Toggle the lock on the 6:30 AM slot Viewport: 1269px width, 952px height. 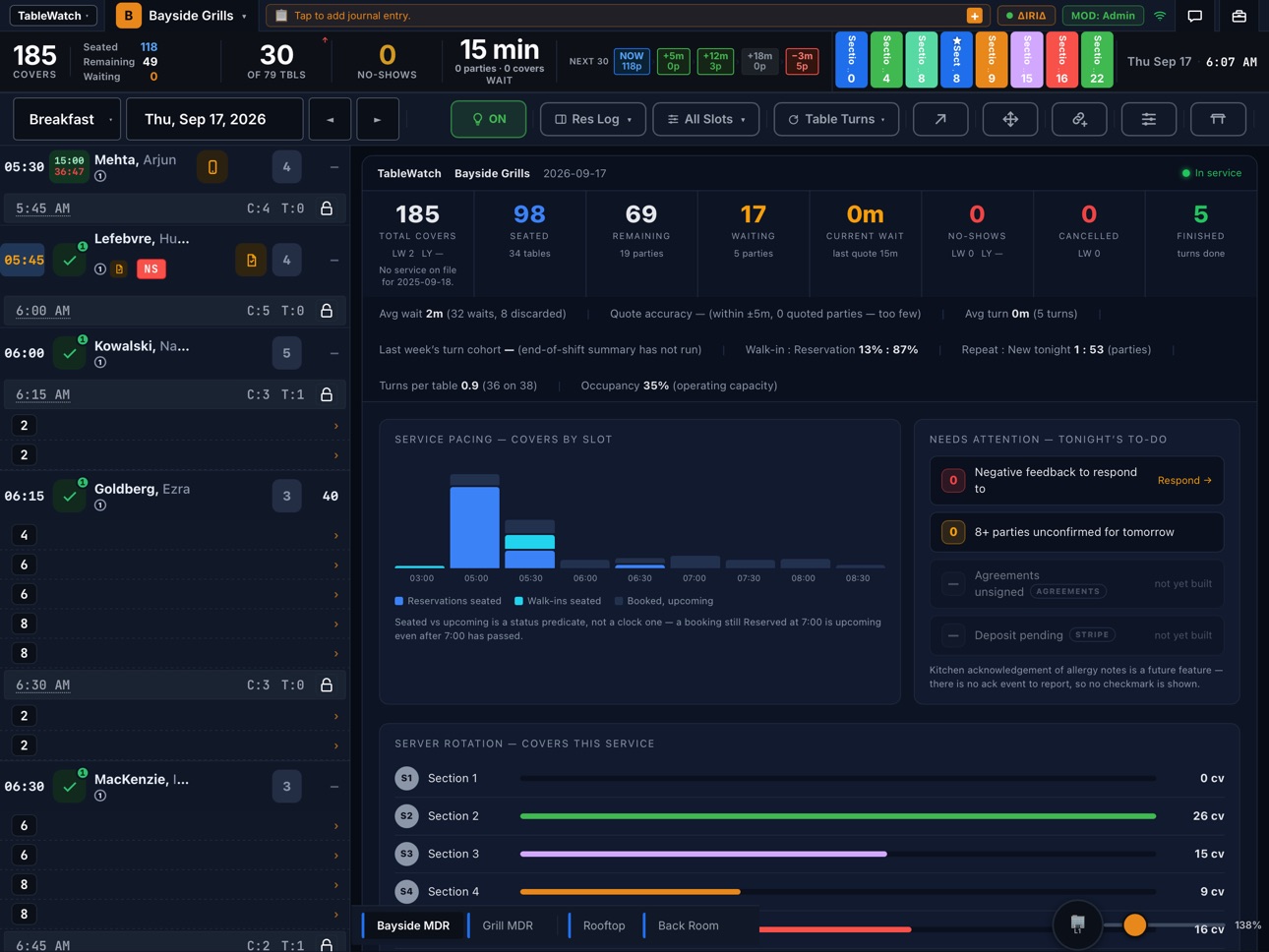tap(327, 684)
